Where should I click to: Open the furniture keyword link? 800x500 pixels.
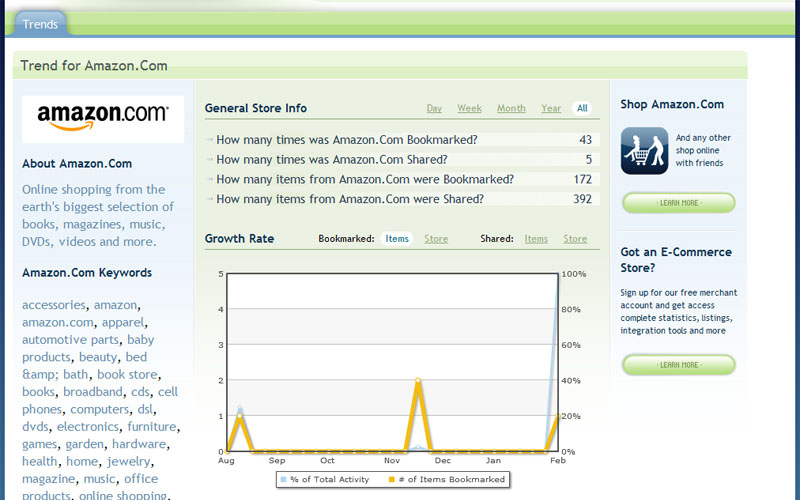(152, 427)
